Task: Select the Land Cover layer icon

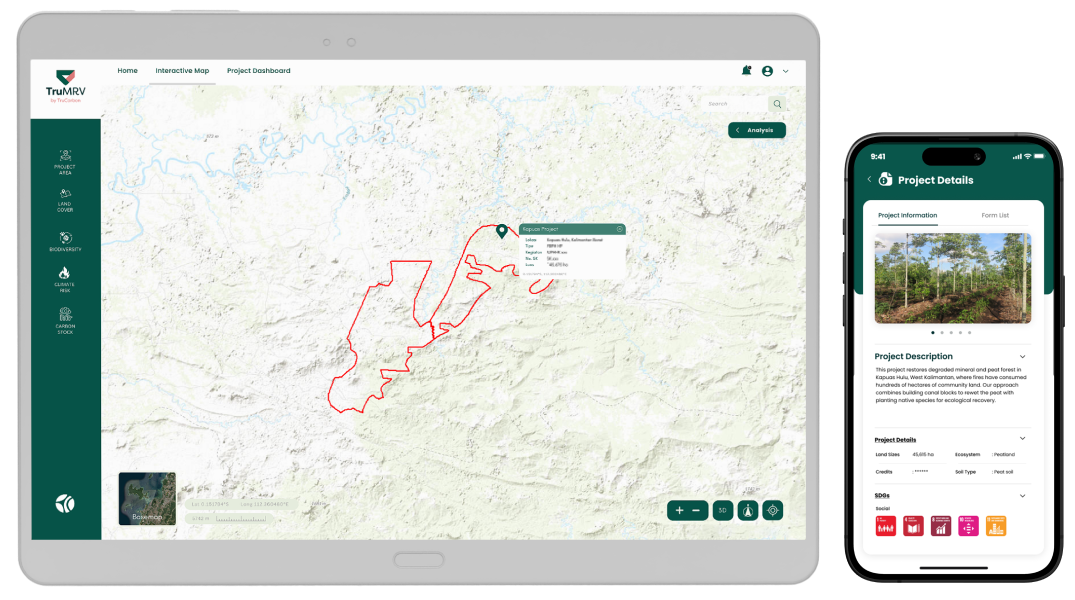Action: [65, 197]
